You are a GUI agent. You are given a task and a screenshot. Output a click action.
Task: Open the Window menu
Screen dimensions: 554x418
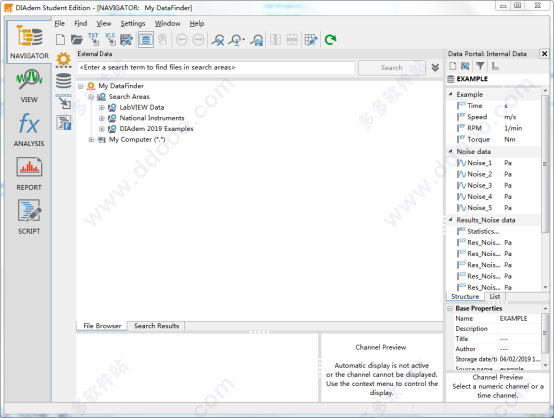[167, 23]
